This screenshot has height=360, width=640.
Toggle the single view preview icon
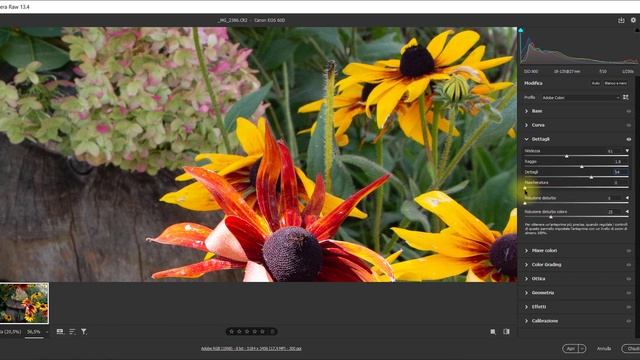tap(493, 332)
